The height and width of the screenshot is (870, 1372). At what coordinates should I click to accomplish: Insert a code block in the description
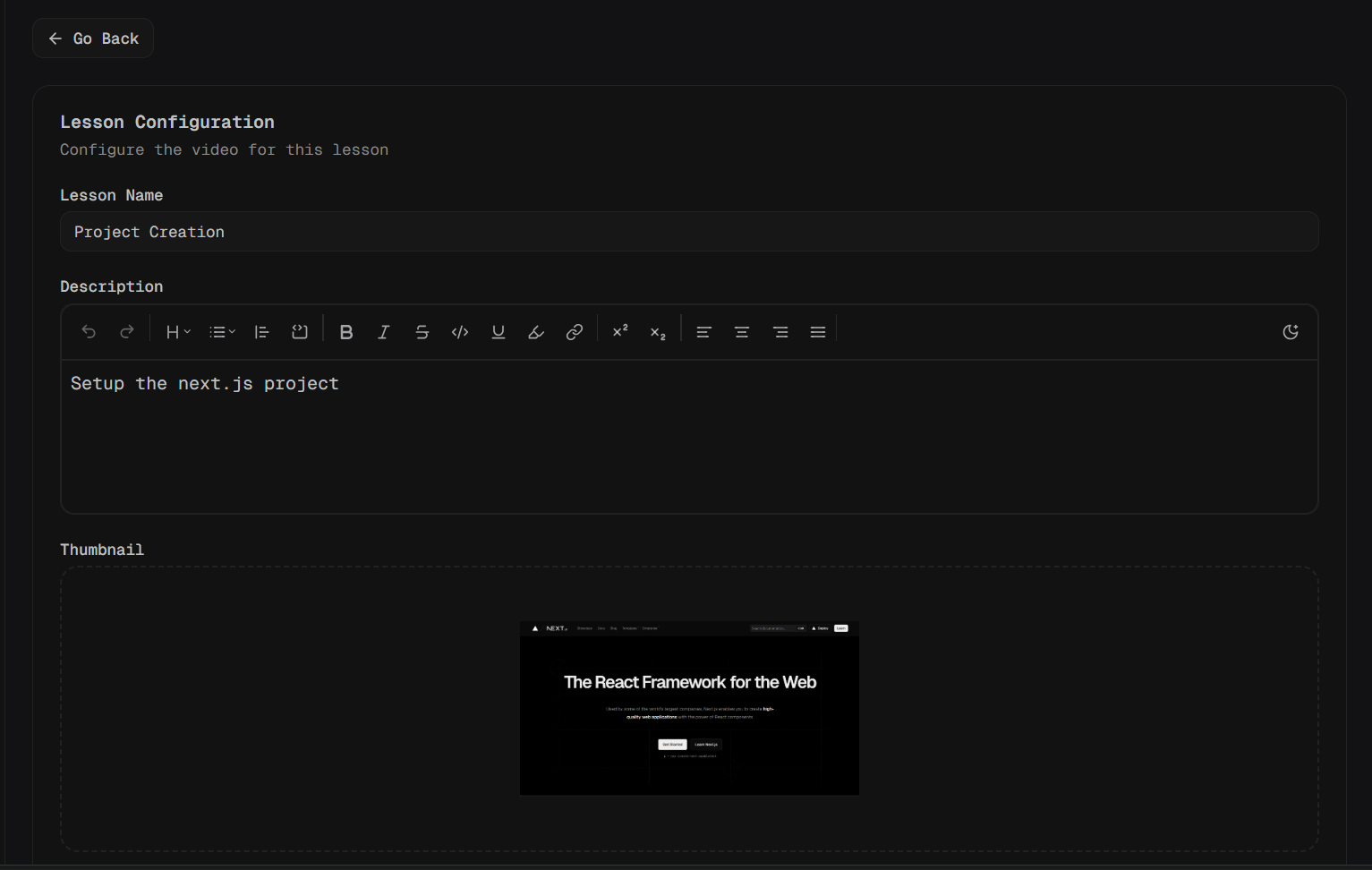[300, 332]
